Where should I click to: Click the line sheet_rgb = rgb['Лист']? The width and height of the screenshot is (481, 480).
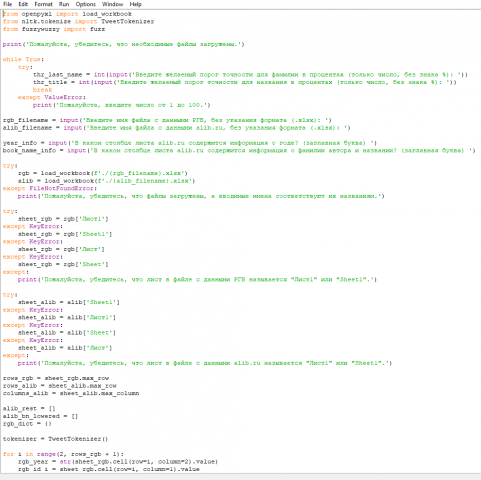pyautogui.click(x=61, y=249)
